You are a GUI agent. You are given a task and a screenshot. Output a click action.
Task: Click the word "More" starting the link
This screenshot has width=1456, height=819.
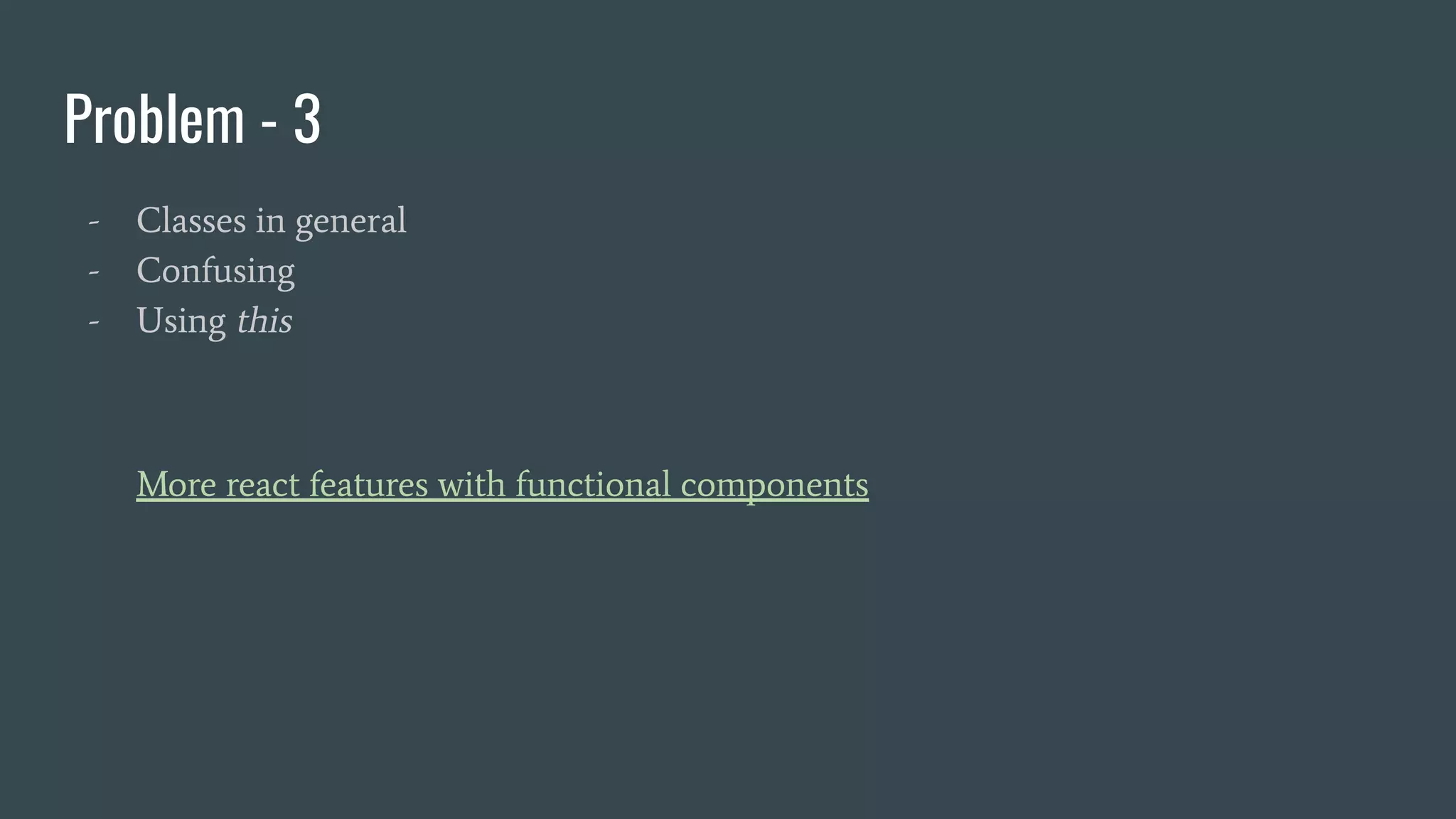tap(176, 484)
